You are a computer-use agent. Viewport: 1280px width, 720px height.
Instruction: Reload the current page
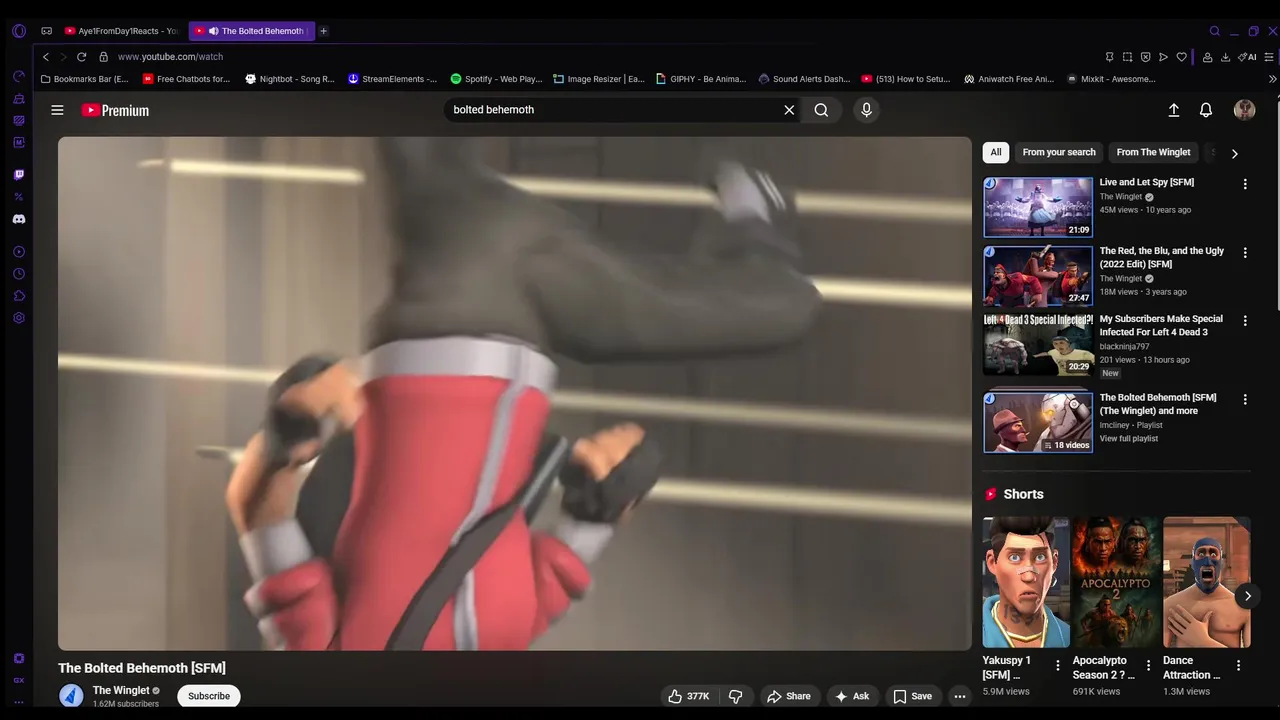82,57
